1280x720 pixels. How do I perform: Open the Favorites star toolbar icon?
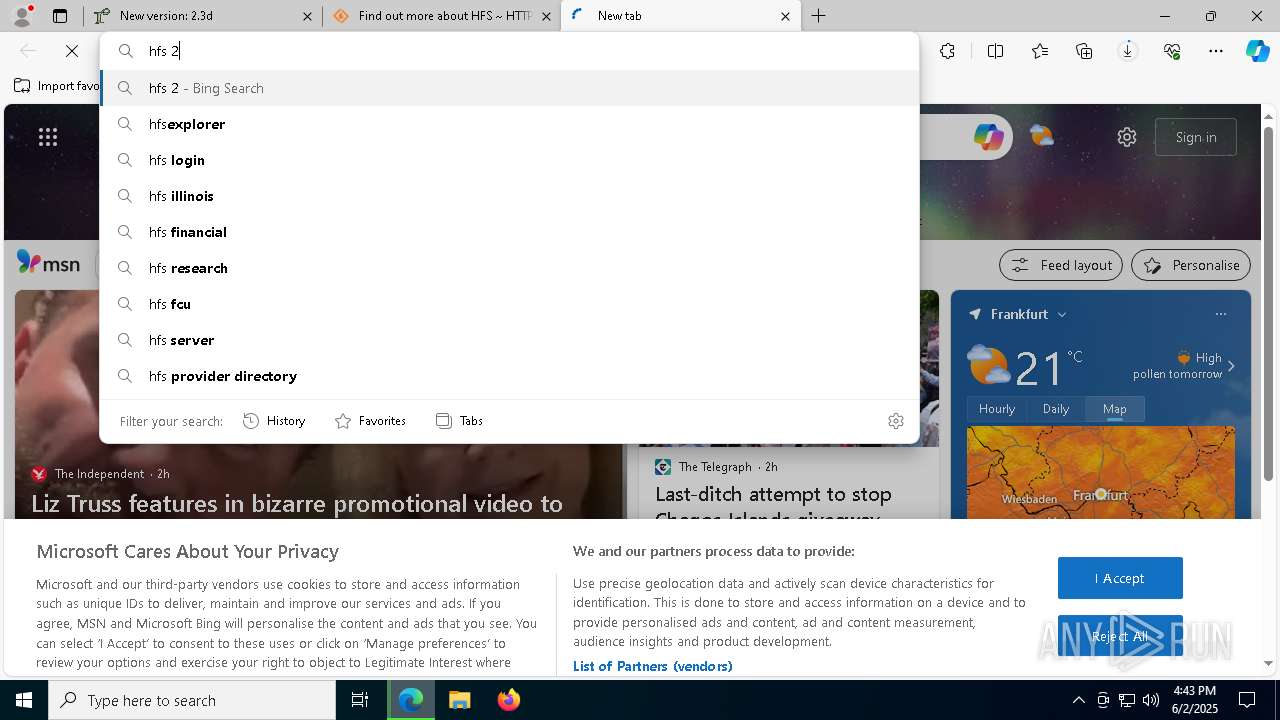1040,51
